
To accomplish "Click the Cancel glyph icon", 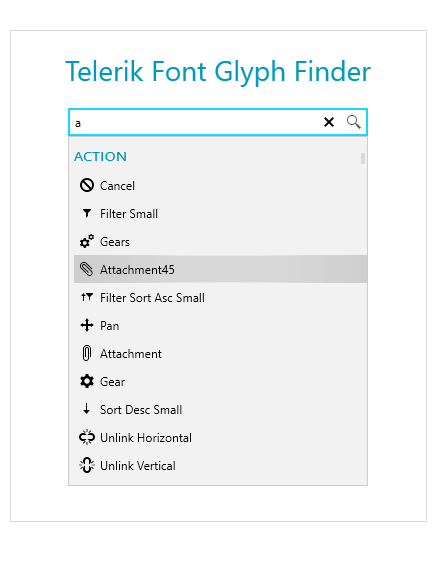I will point(87,185).
